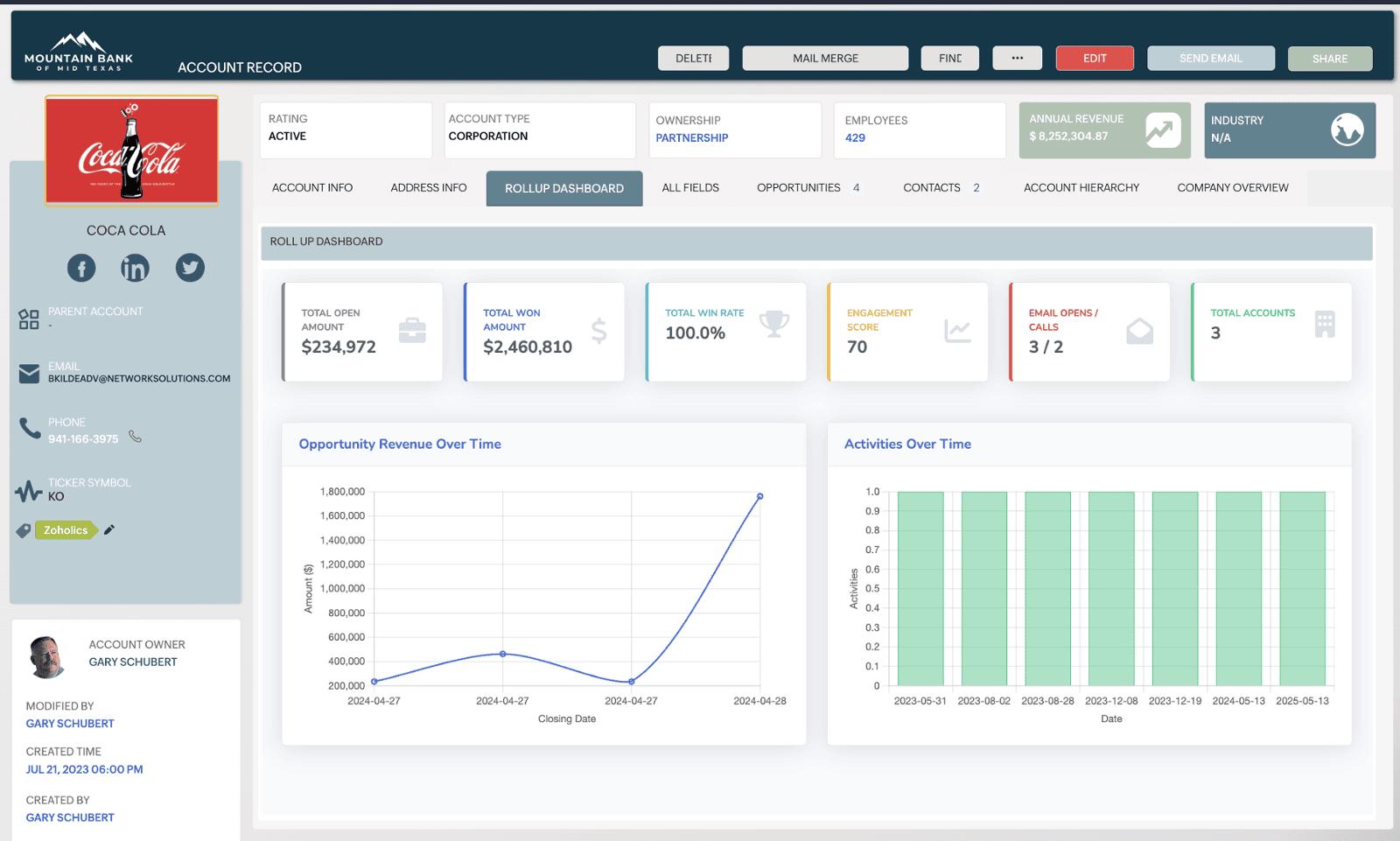This screenshot has height=841, width=1400.
Task: Open the Company Overview tab
Action: (1232, 187)
